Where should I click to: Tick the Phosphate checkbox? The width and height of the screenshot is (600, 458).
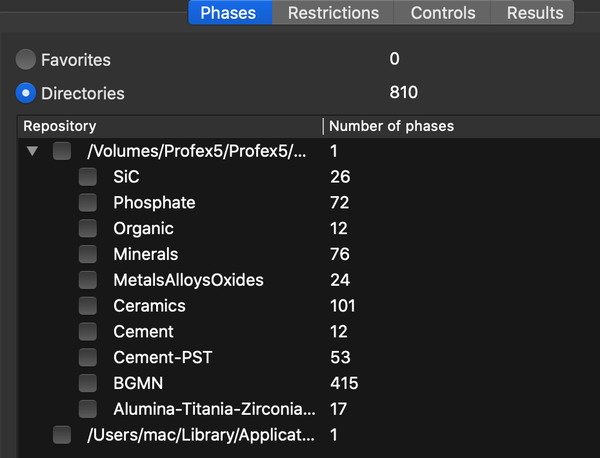click(x=88, y=203)
